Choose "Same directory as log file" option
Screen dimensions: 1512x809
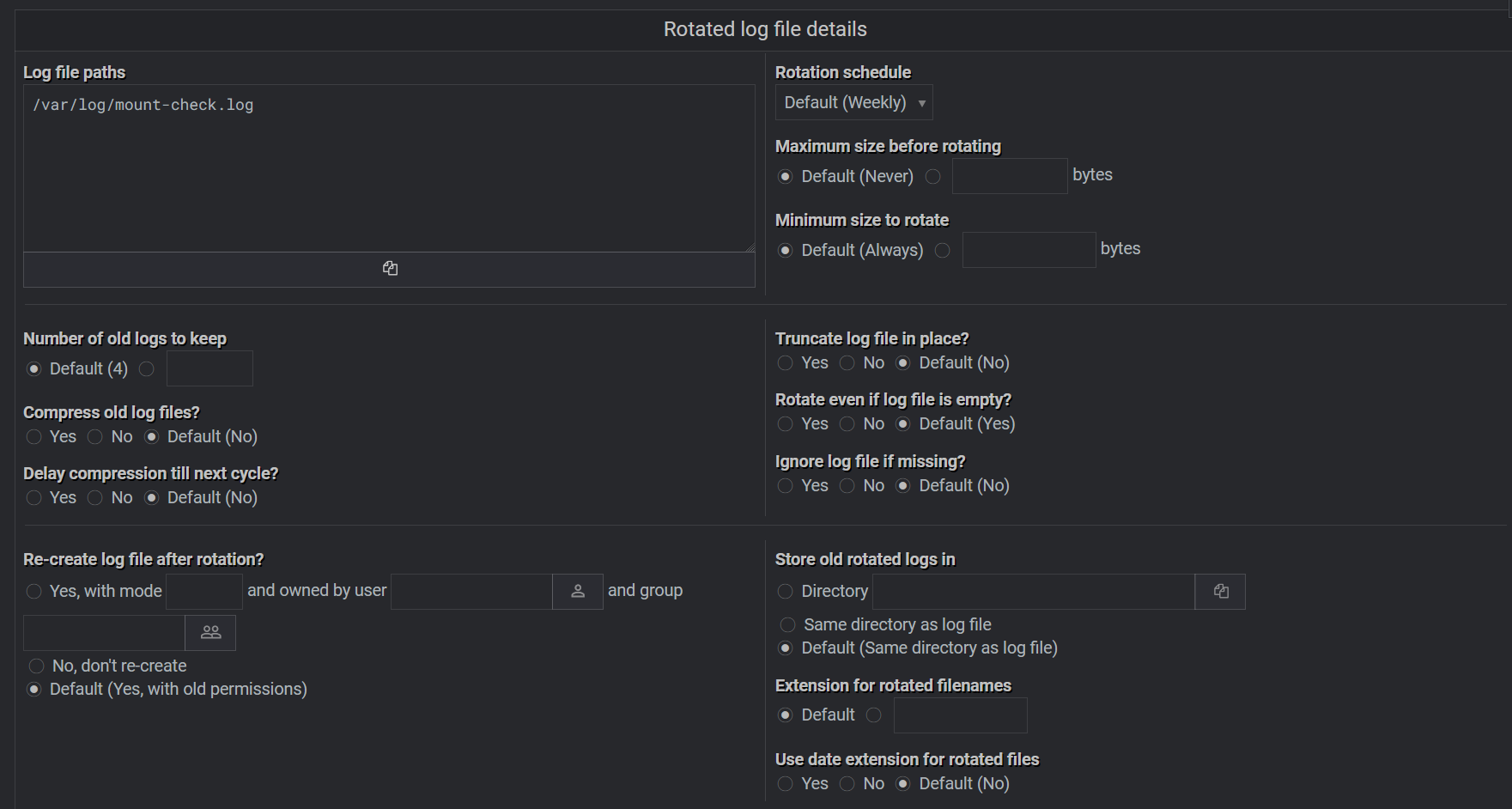[x=787, y=625]
